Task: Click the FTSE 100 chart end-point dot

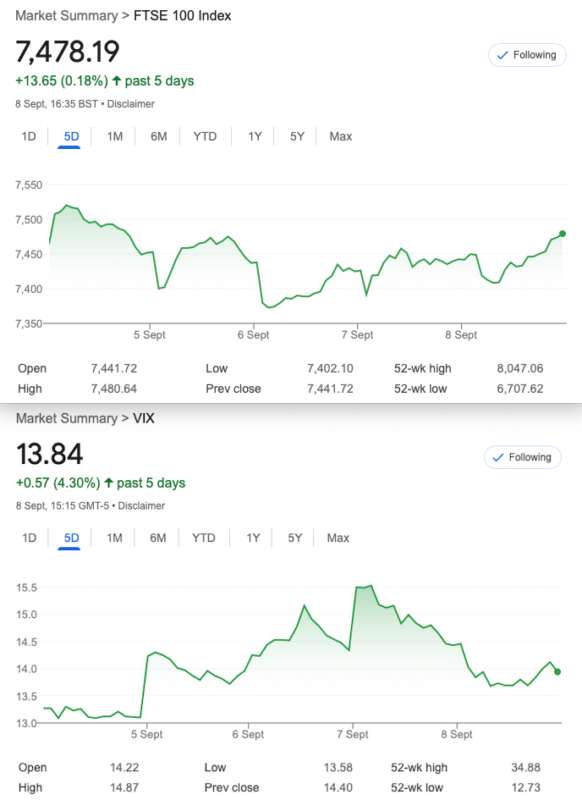Action: 562,234
